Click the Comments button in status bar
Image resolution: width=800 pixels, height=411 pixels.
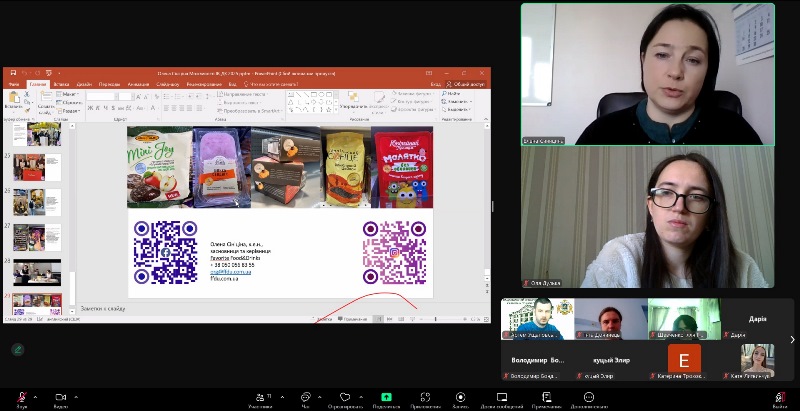[352, 319]
